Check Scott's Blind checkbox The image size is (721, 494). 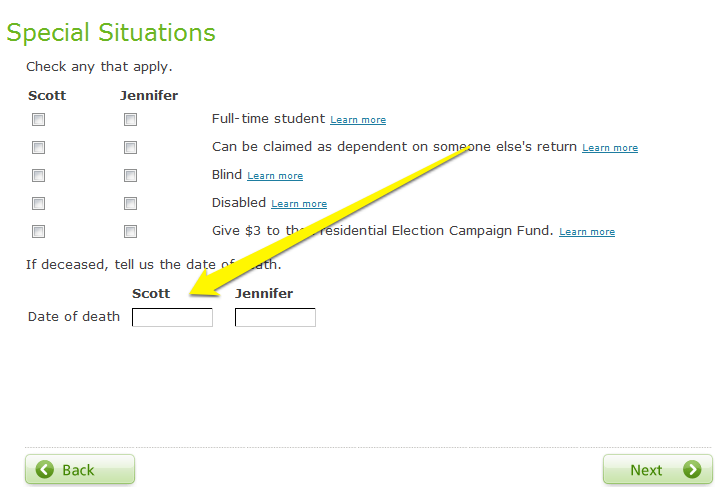[39, 176]
